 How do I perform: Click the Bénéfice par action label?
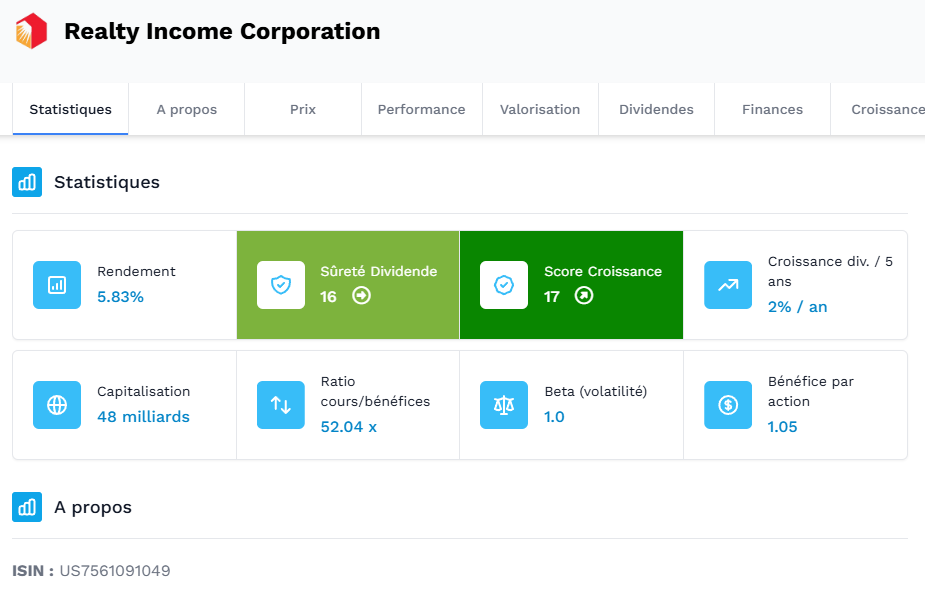811,392
